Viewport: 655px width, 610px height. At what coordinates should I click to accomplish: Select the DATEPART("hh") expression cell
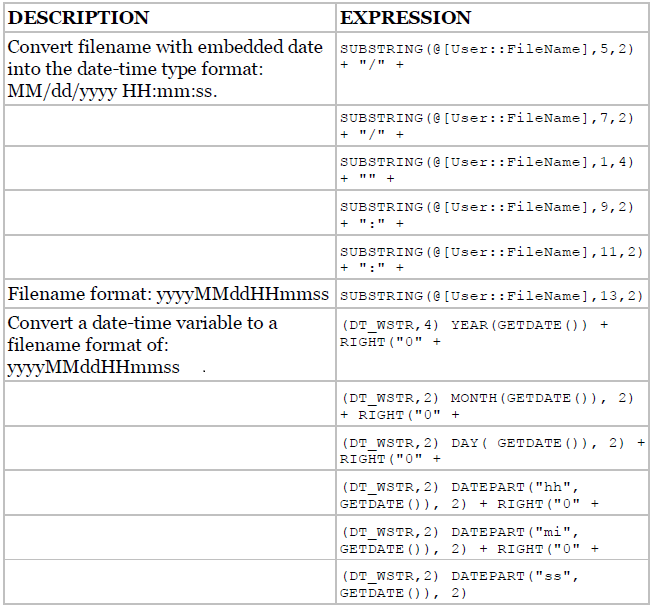(x=493, y=493)
